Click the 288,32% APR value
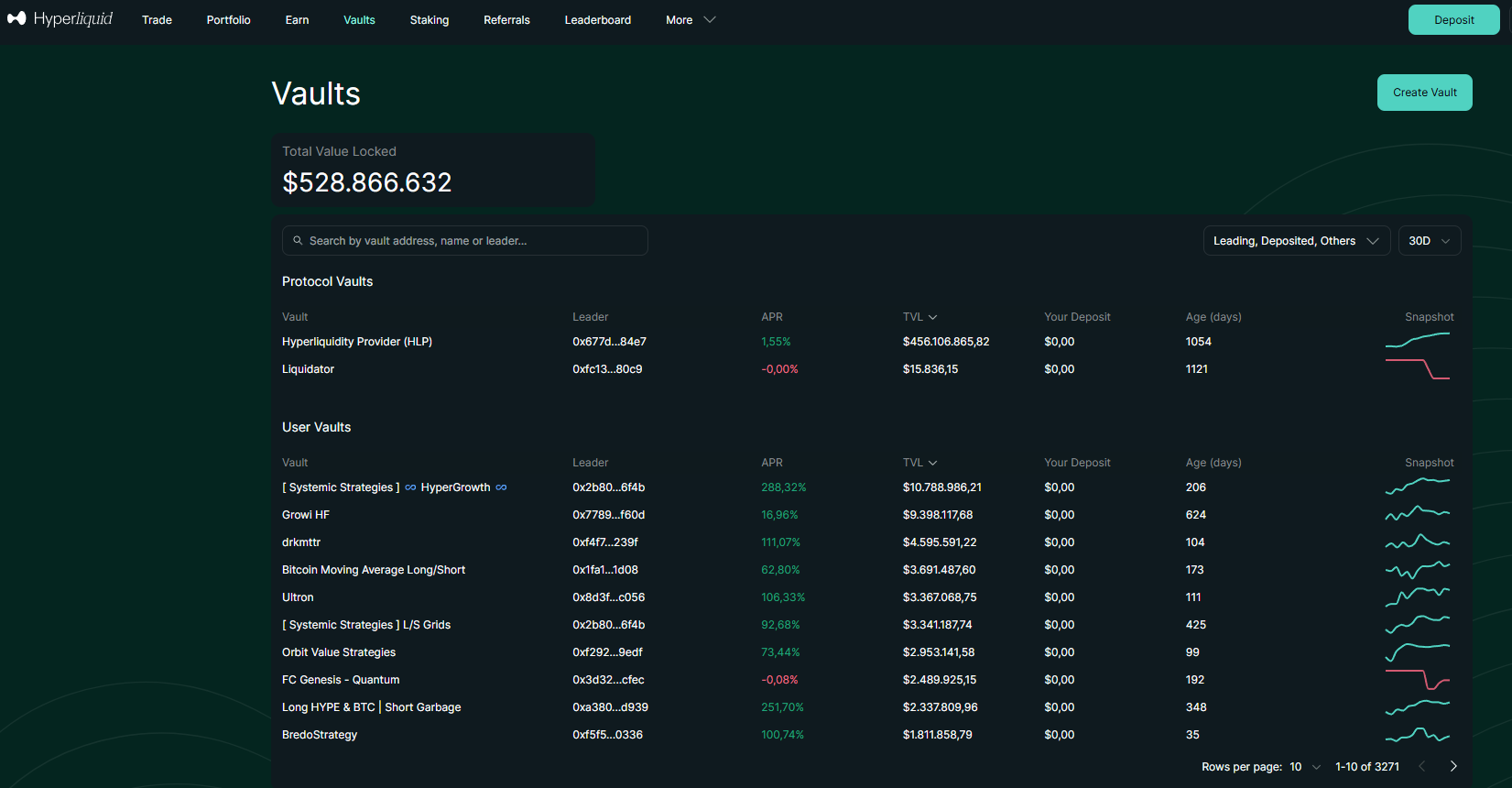Viewport: 1512px width, 788px height. pyautogui.click(x=784, y=487)
